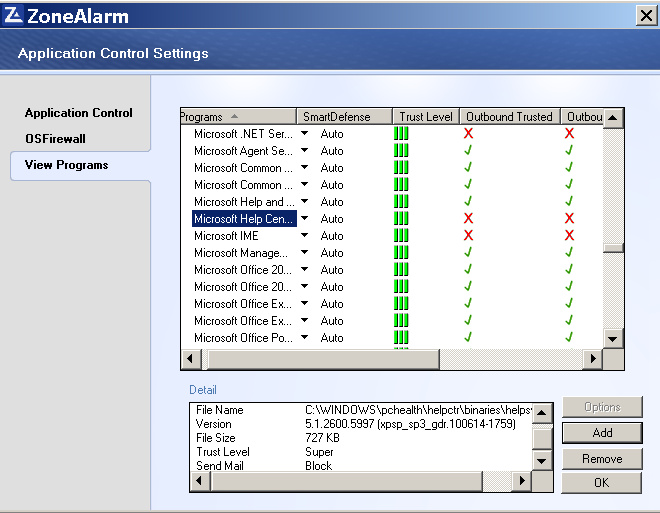Click the Add button
The height and width of the screenshot is (513, 660).
tap(602, 433)
